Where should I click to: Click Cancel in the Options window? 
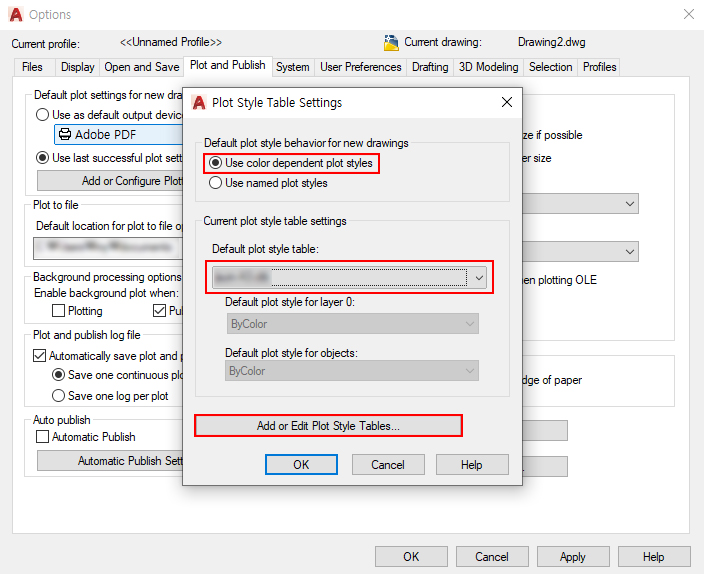(492, 556)
